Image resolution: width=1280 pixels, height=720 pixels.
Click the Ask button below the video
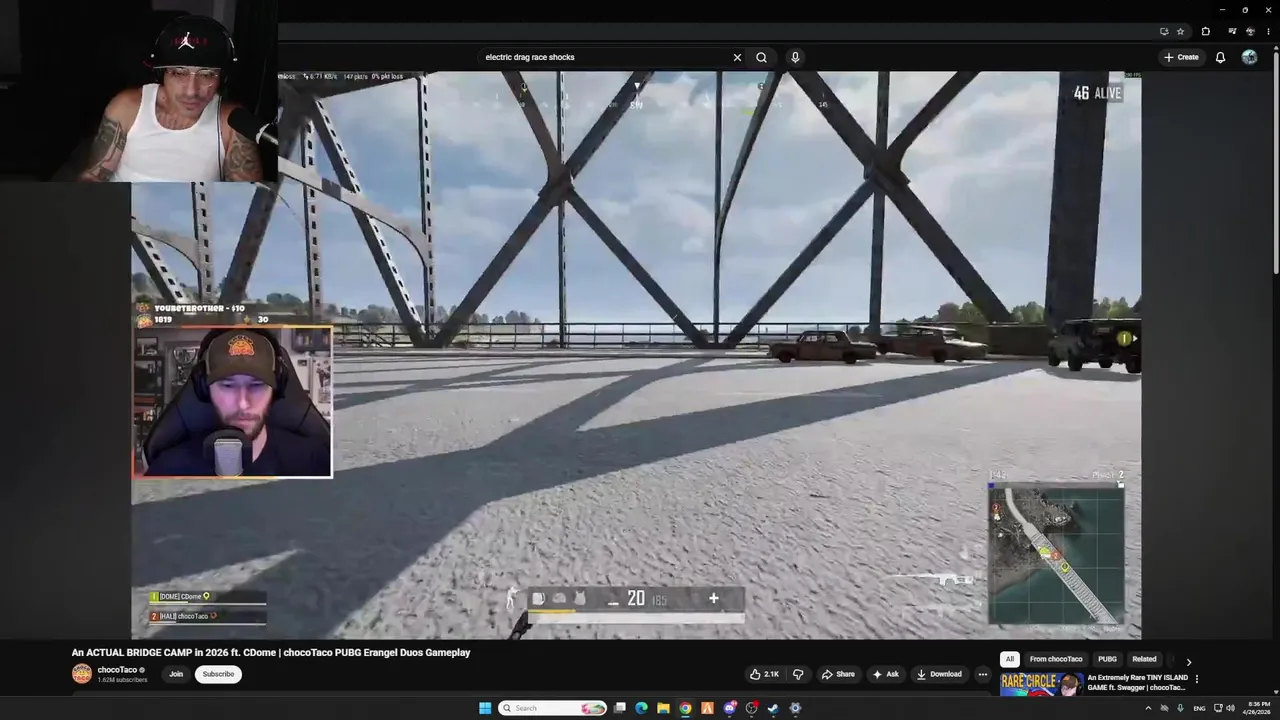point(886,674)
